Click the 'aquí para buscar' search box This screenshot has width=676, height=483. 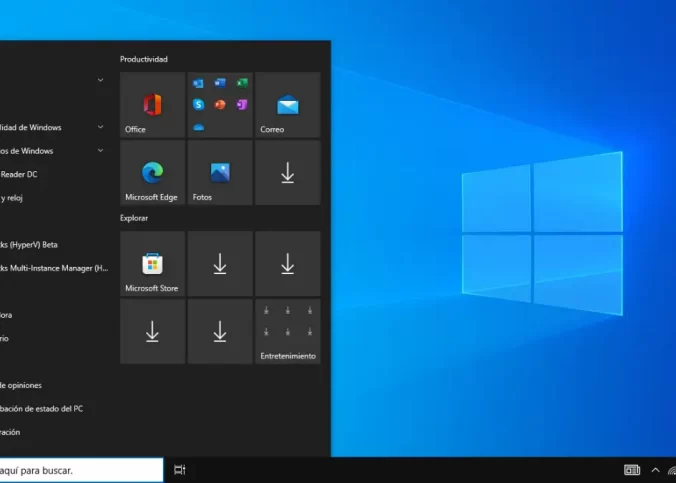pyautogui.click(x=81, y=470)
